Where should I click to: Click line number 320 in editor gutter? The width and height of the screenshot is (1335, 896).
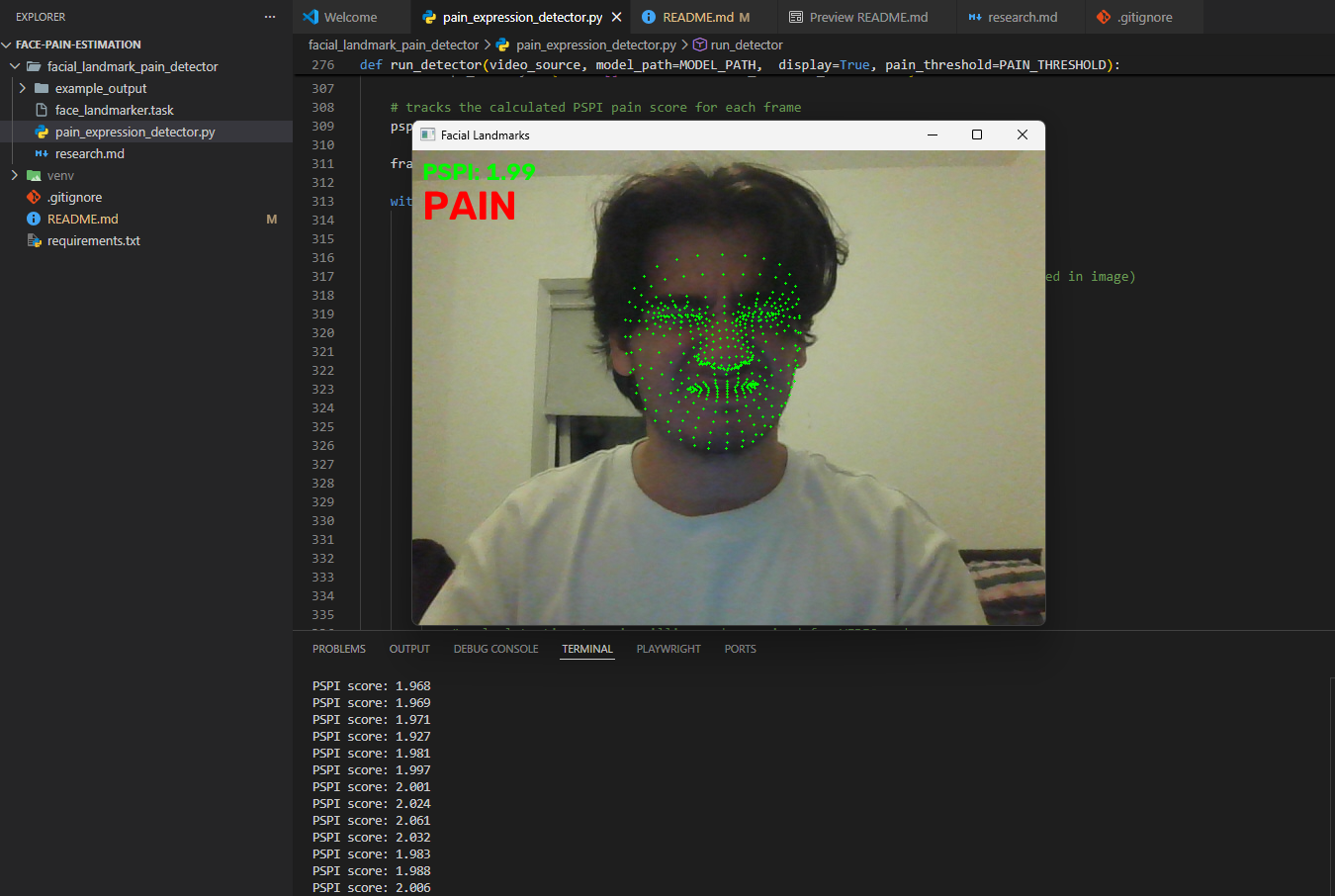(323, 332)
